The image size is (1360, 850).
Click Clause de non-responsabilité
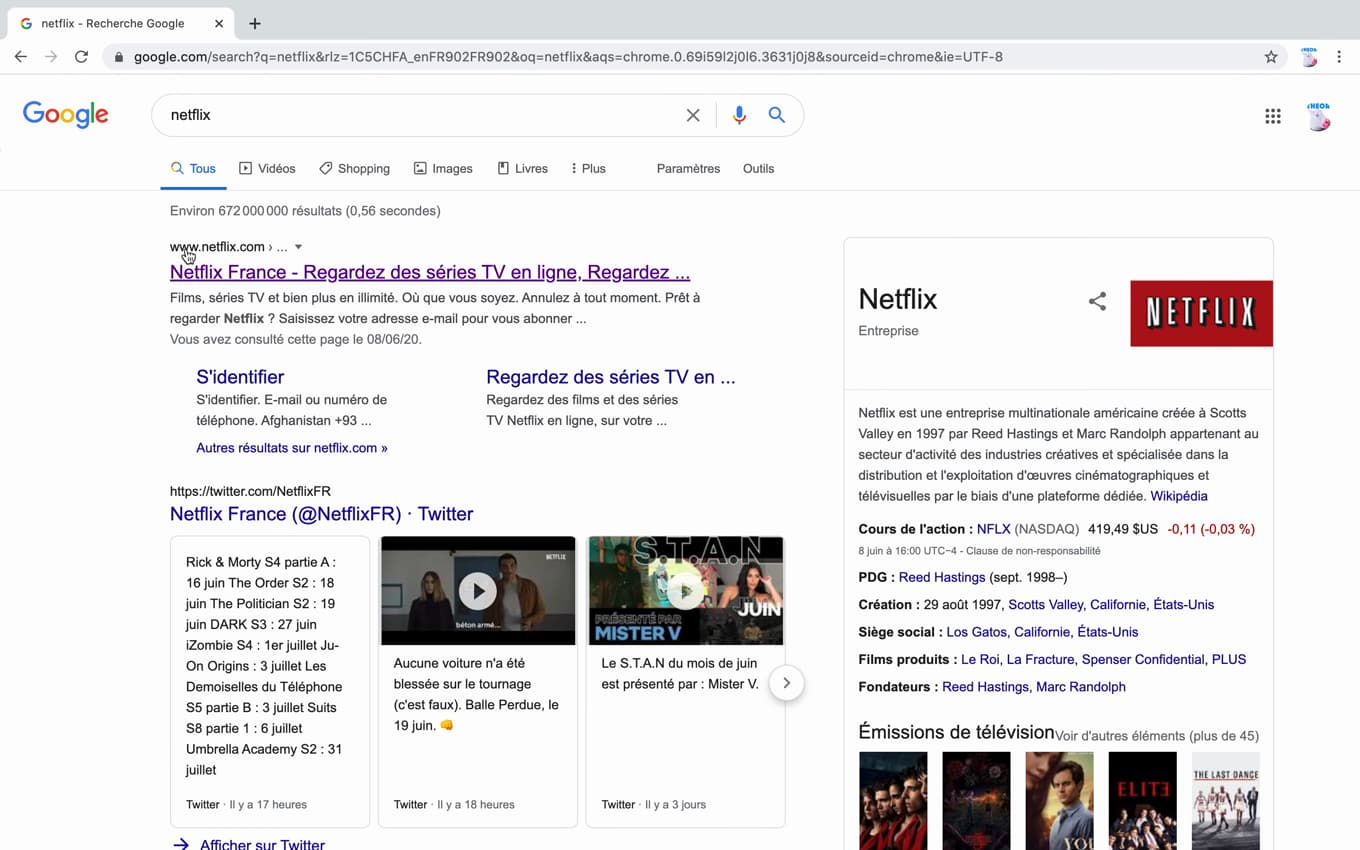[1033, 551]
